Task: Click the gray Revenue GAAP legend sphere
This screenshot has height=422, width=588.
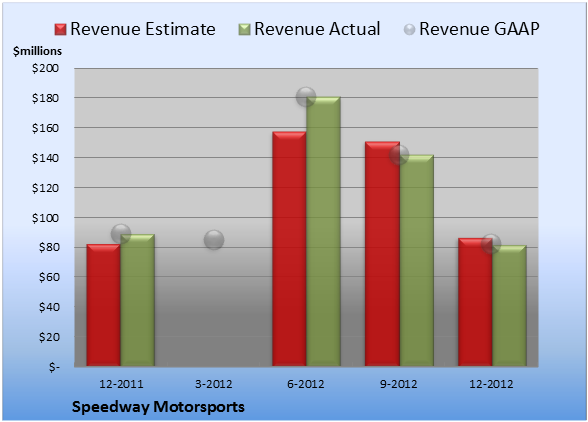Action: (x=409, y=29)
